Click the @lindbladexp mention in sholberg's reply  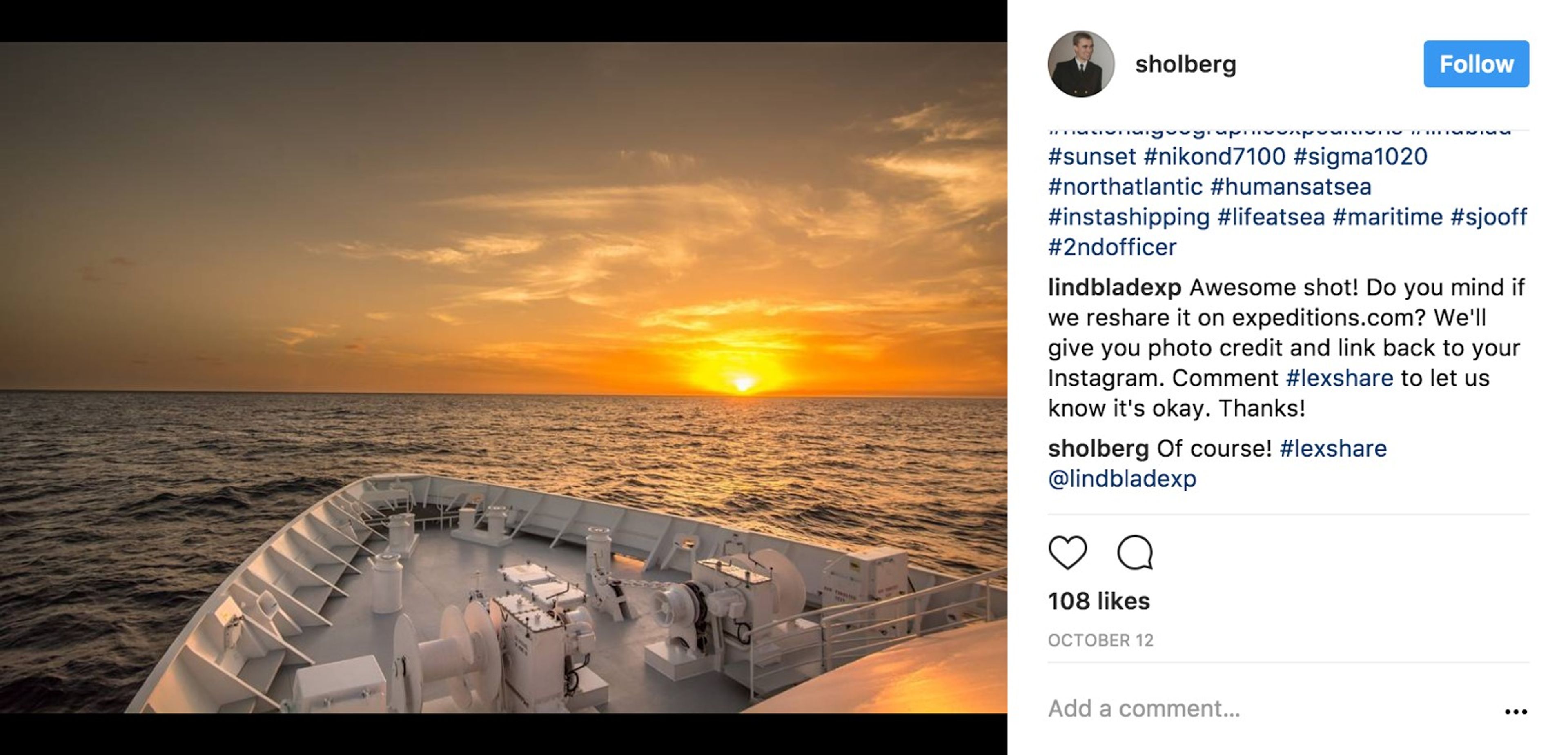(1122, 479)
